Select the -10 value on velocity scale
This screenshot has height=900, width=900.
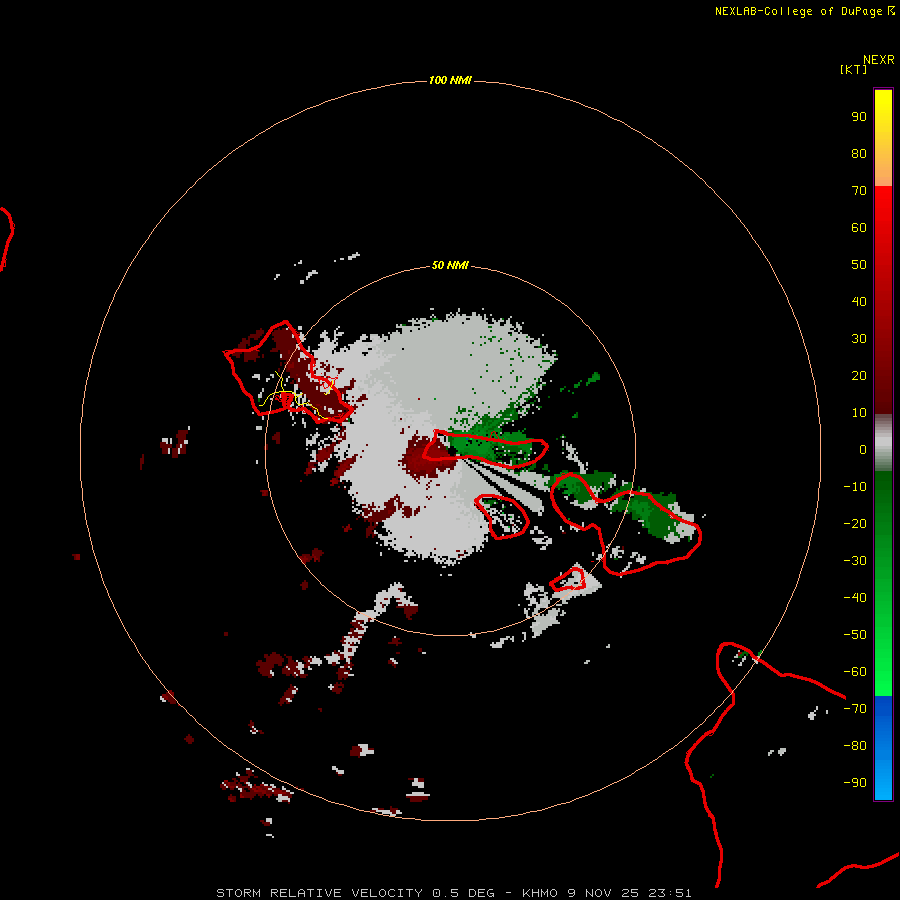pyautogui.click(x=855, y=487)
